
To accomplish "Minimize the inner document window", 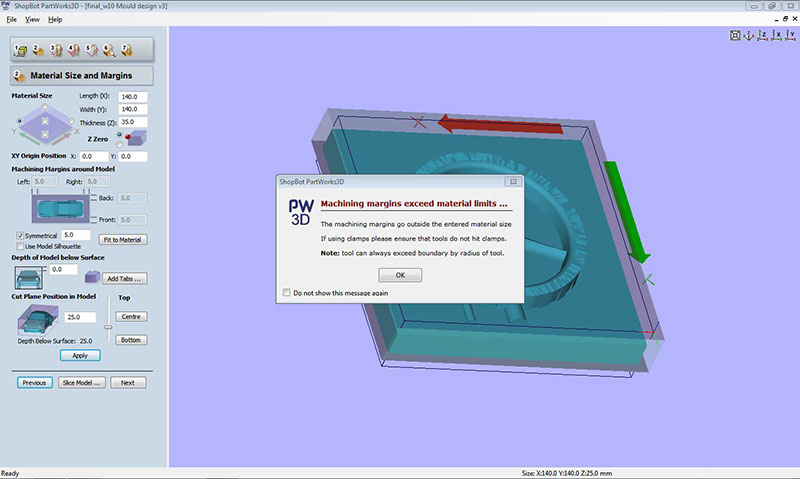I will pyautogui.click(x=777, y=19).
